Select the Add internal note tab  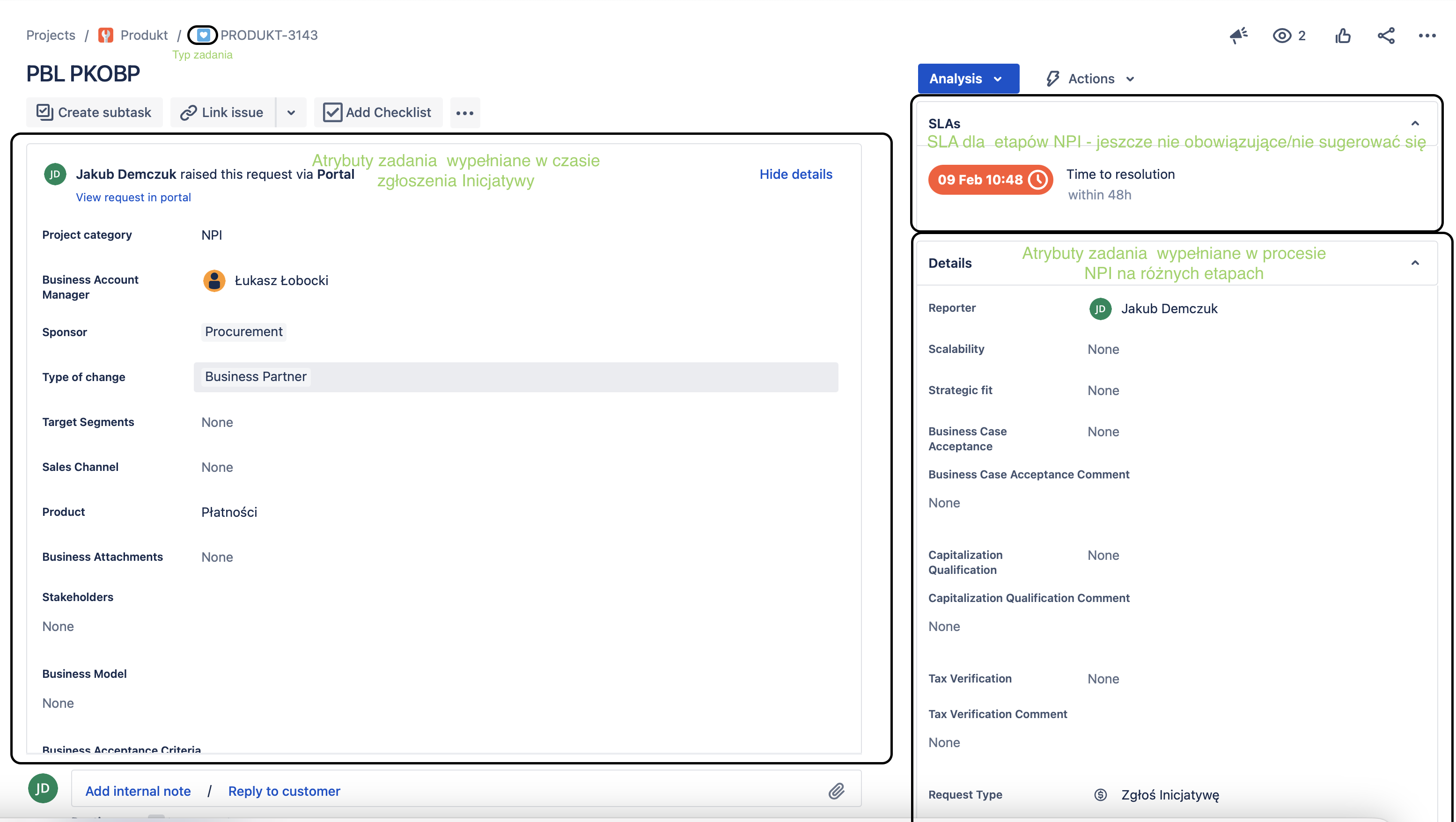click(x=137, y=791)
